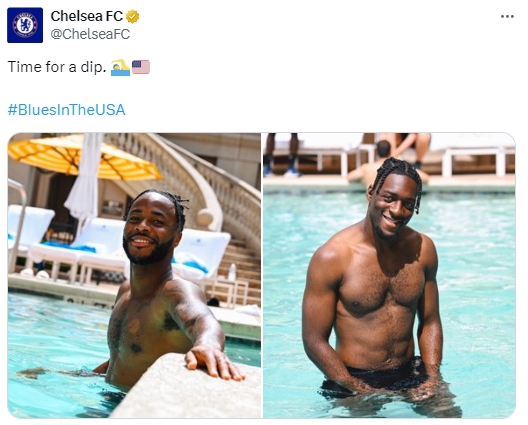Image resolution: width=528 pixels, height=425 pixels.
Task: Click the swimmer emoji in the tweet
Action: click(120, 67)
